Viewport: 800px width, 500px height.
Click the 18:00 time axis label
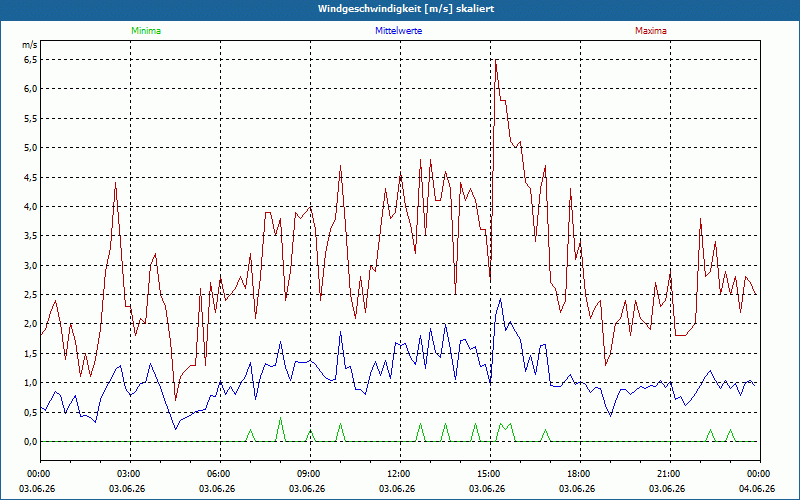click(x=580, y=474)
